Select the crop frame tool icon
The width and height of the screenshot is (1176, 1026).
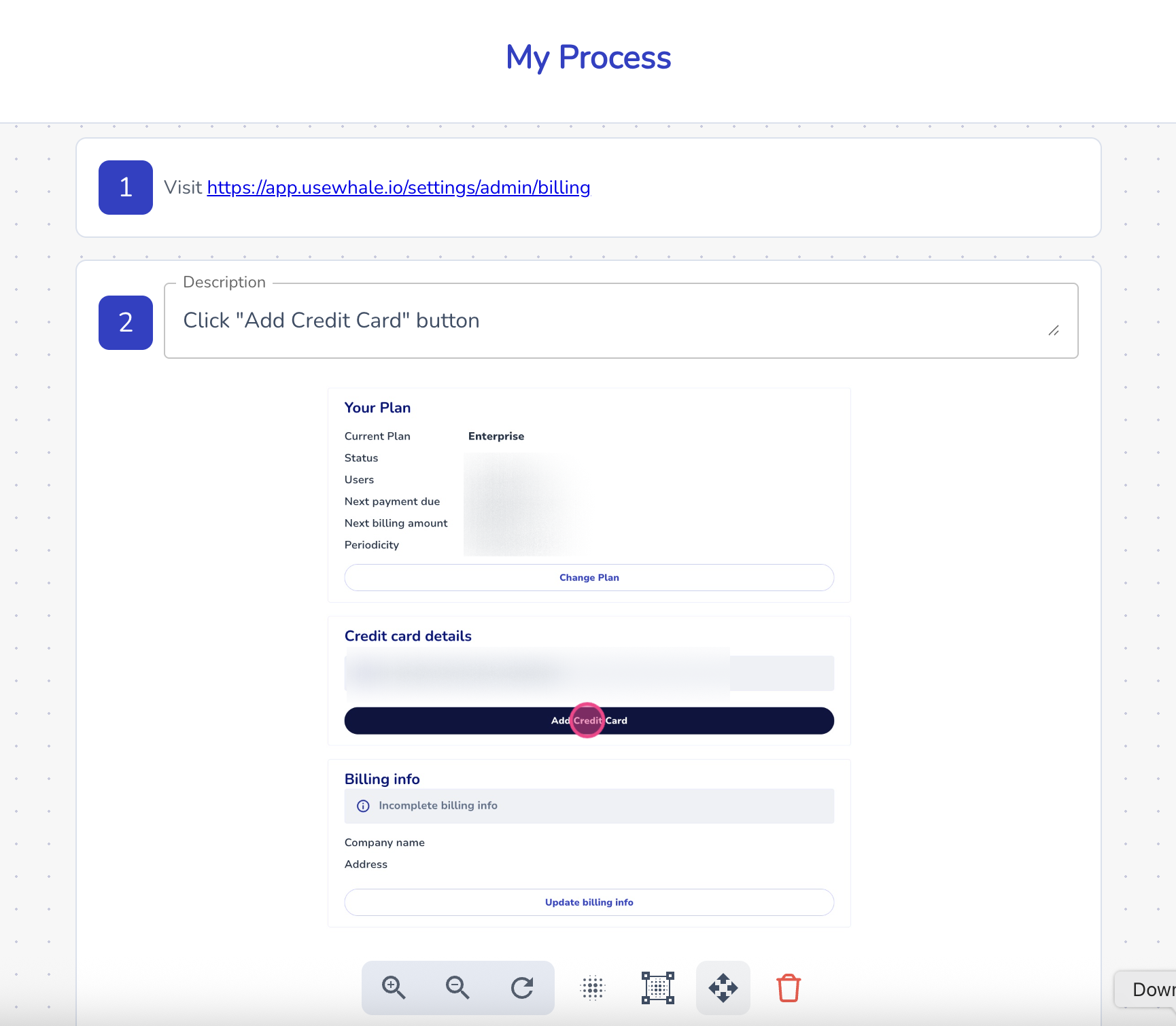[658, 988]
